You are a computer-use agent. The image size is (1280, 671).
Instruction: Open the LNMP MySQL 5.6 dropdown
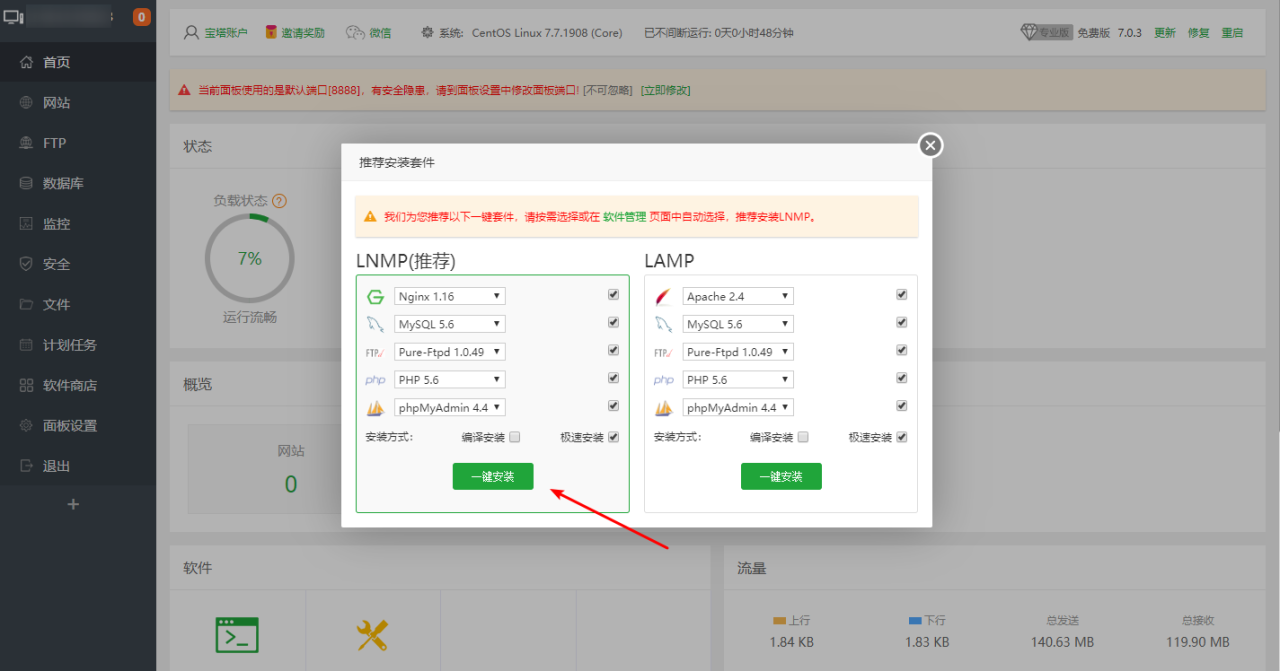click(450, 324)
